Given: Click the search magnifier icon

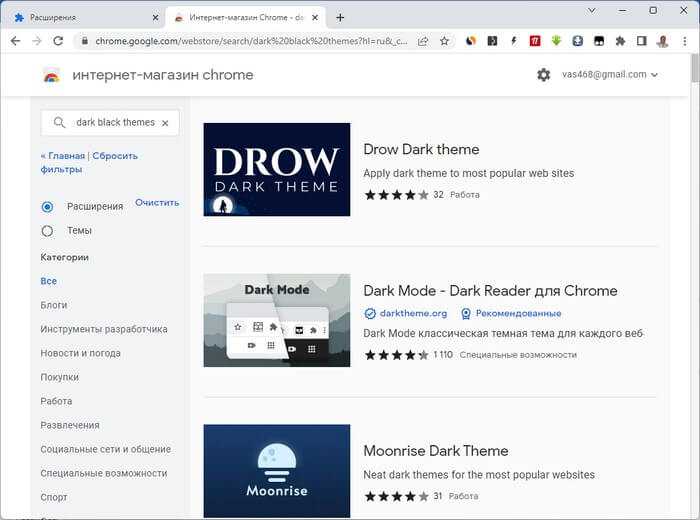Looking at the screenshot, I should tap(59, 122).
